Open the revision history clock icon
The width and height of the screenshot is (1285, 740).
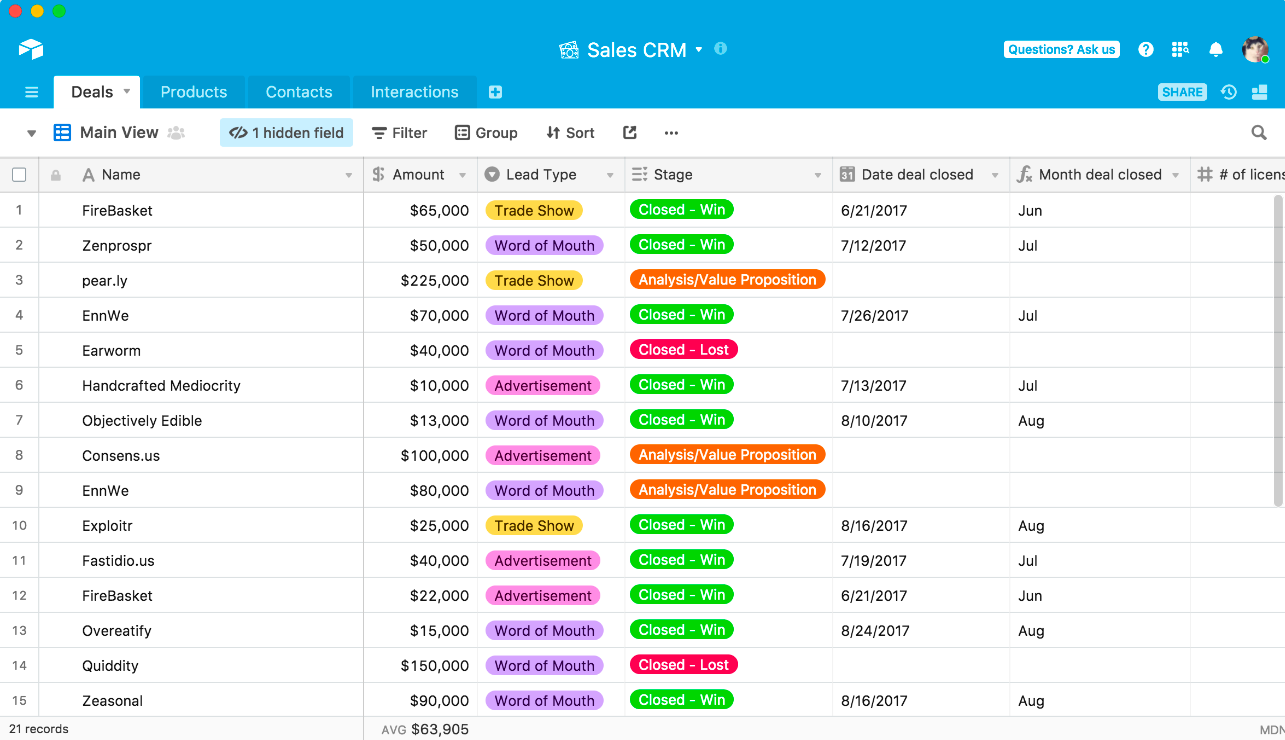point(1229,92)
